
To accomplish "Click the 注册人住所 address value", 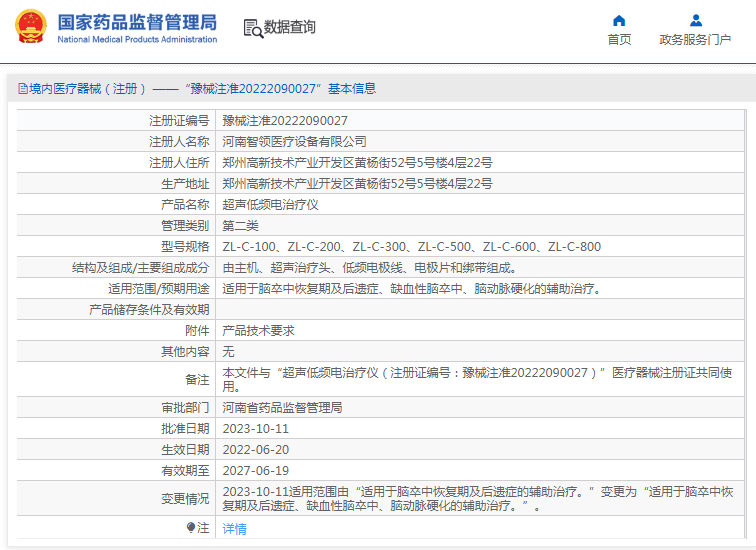I will [x=357, y=163].
